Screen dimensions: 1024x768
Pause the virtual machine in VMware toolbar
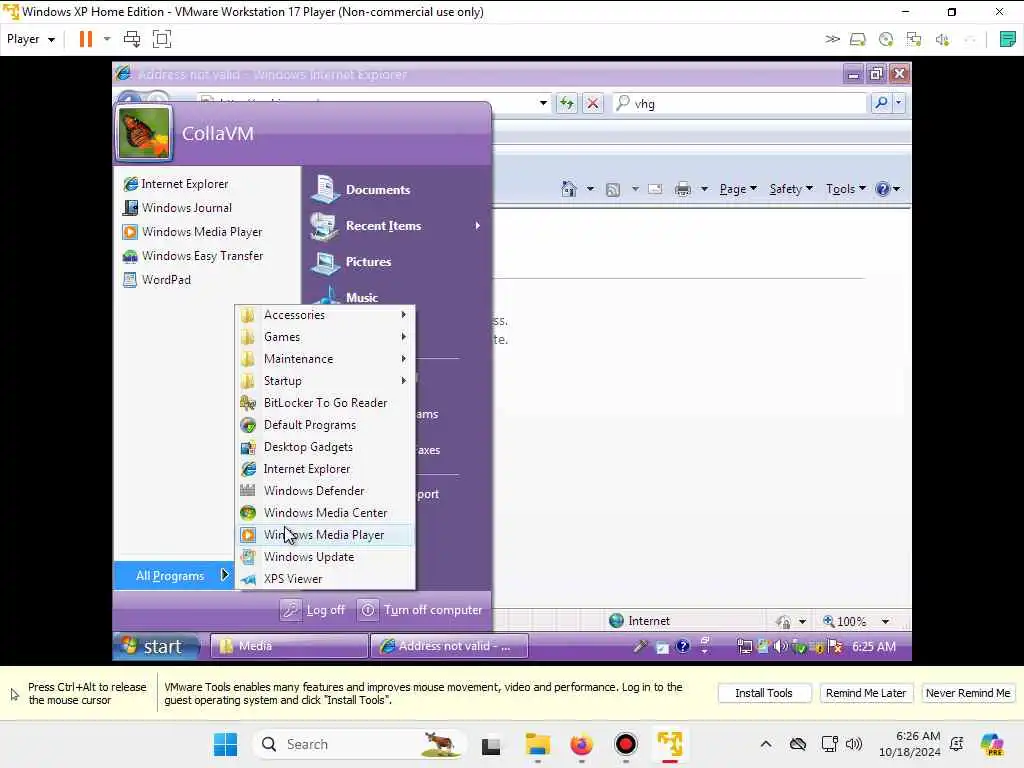[86, 39]
